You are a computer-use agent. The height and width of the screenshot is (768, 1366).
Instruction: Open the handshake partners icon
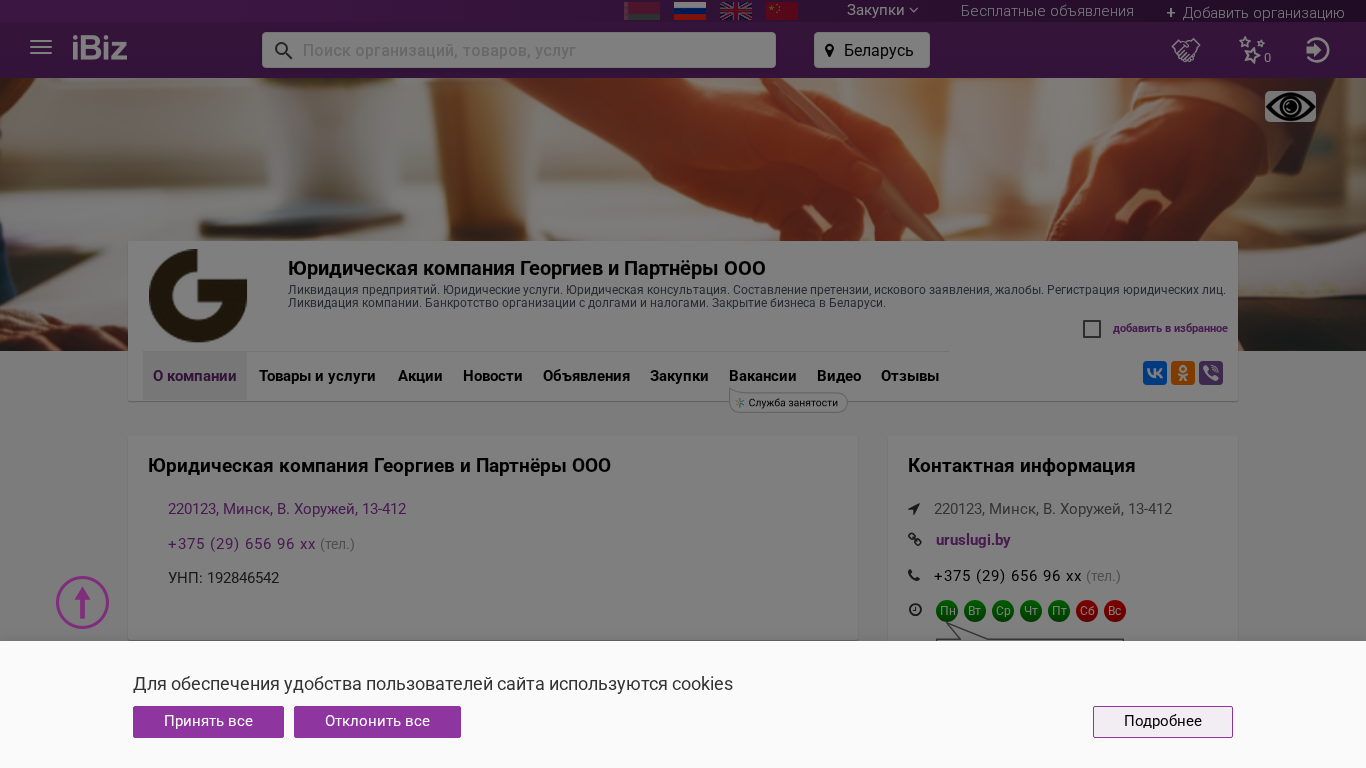tap(1186, 50)
